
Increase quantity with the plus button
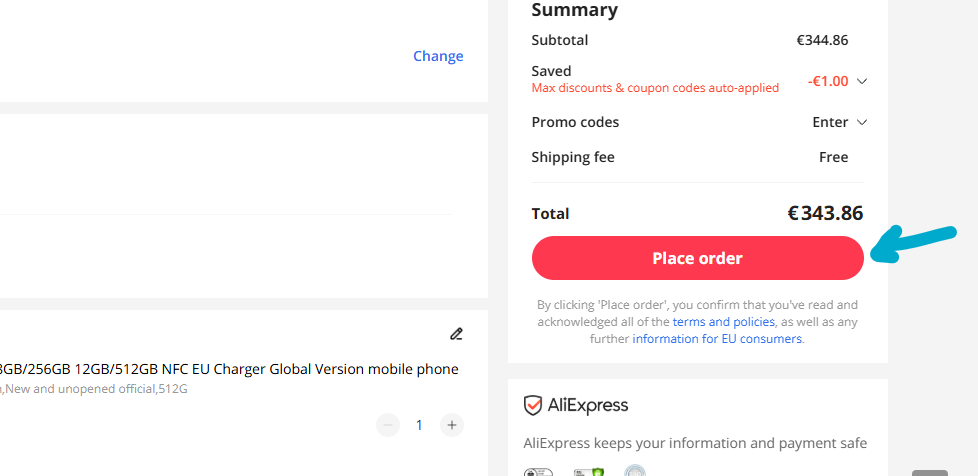452,425
